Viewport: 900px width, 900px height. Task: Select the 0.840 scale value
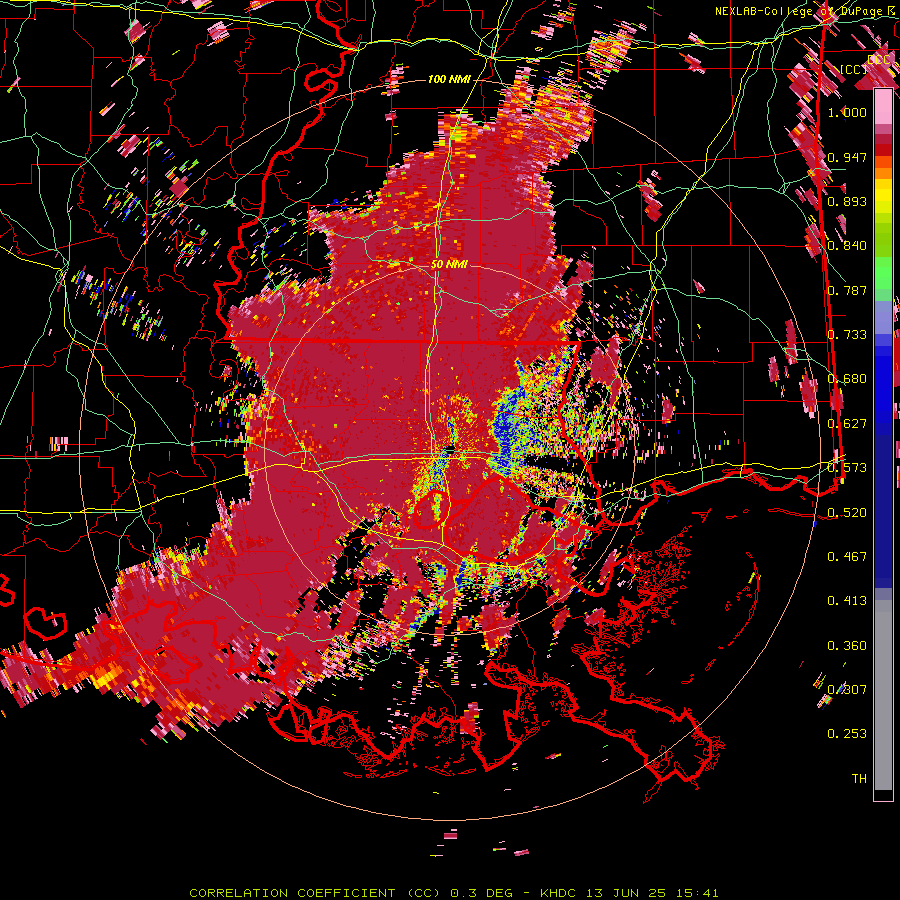(x=847, y=246)
